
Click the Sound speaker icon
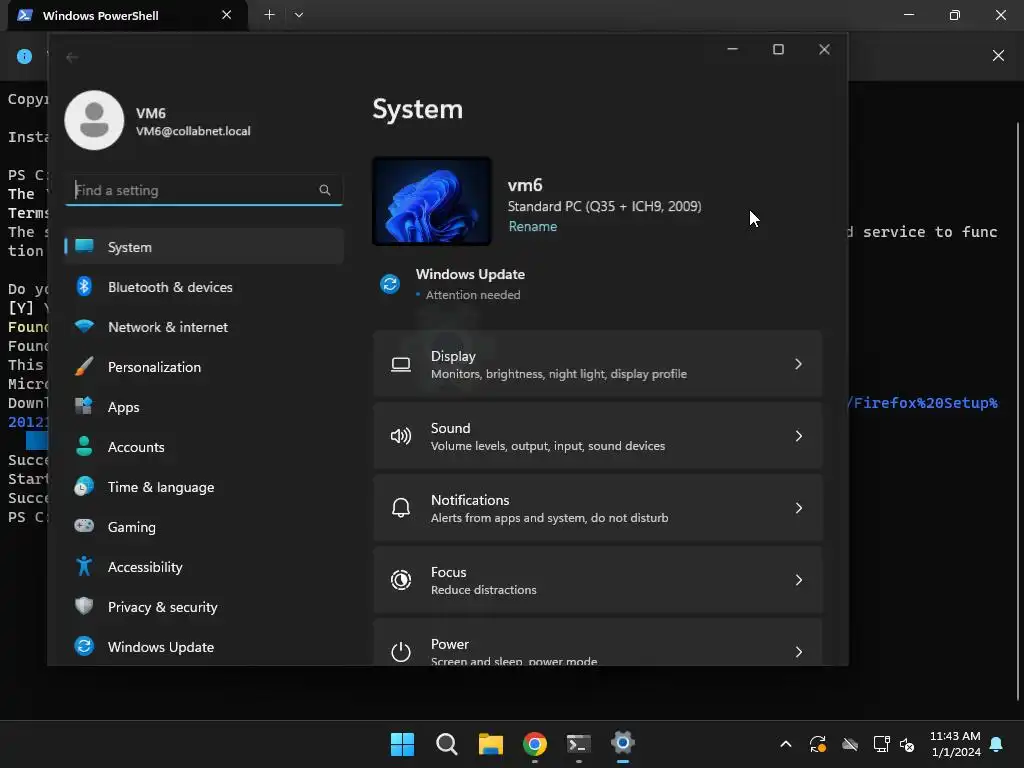[x=401, y=436]
